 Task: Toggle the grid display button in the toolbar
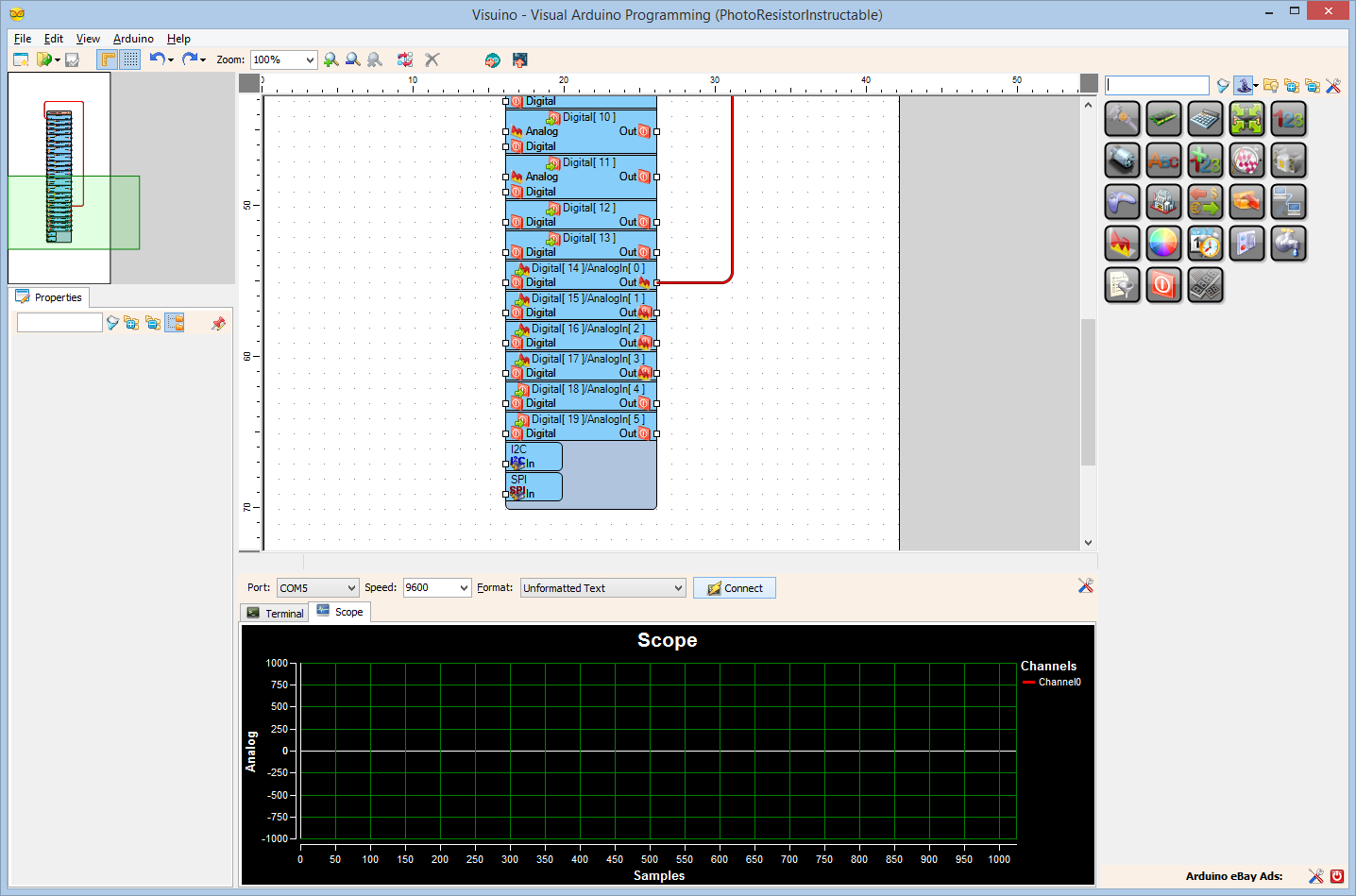point(129,59)
